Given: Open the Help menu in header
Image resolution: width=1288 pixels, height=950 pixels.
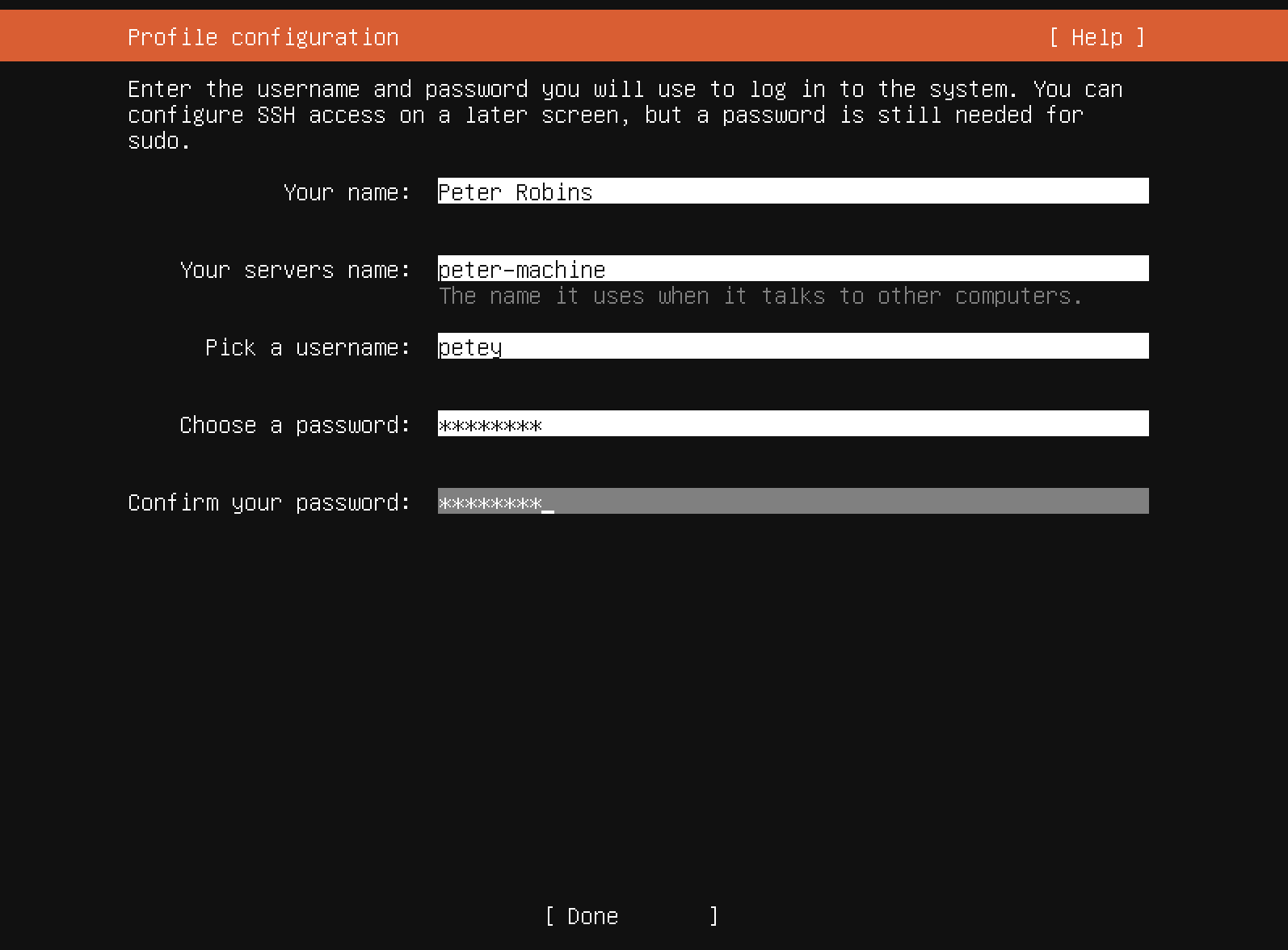Looking at the screenshot, I should tap(1096, 37).
